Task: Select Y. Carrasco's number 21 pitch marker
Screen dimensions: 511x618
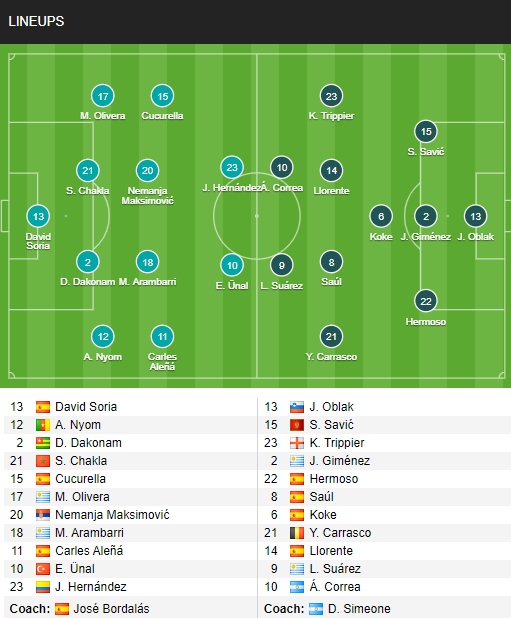Action: (x=331, y=337)
